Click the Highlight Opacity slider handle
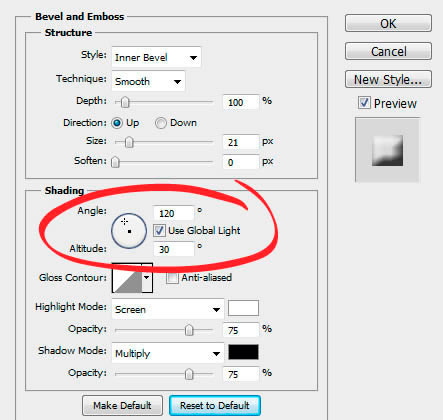443x420 pixels. 189,330
